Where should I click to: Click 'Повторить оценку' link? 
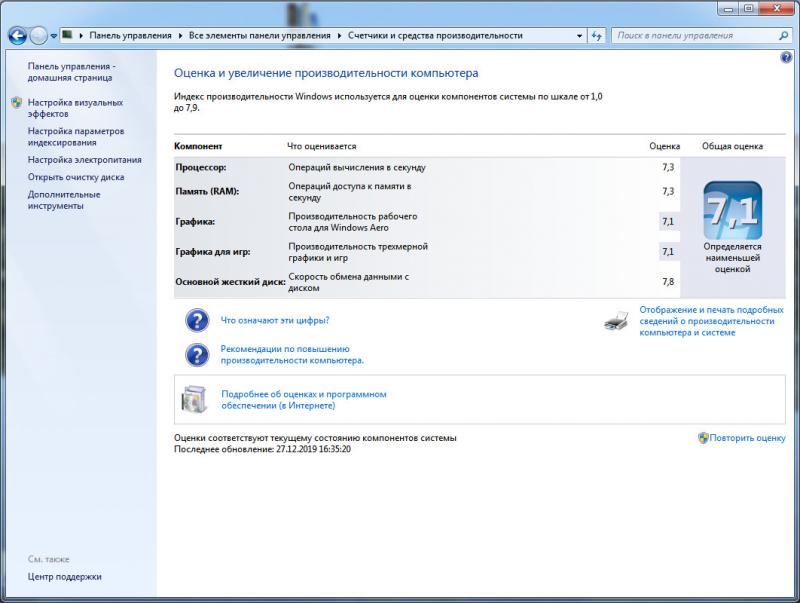(x=747, y=438)
